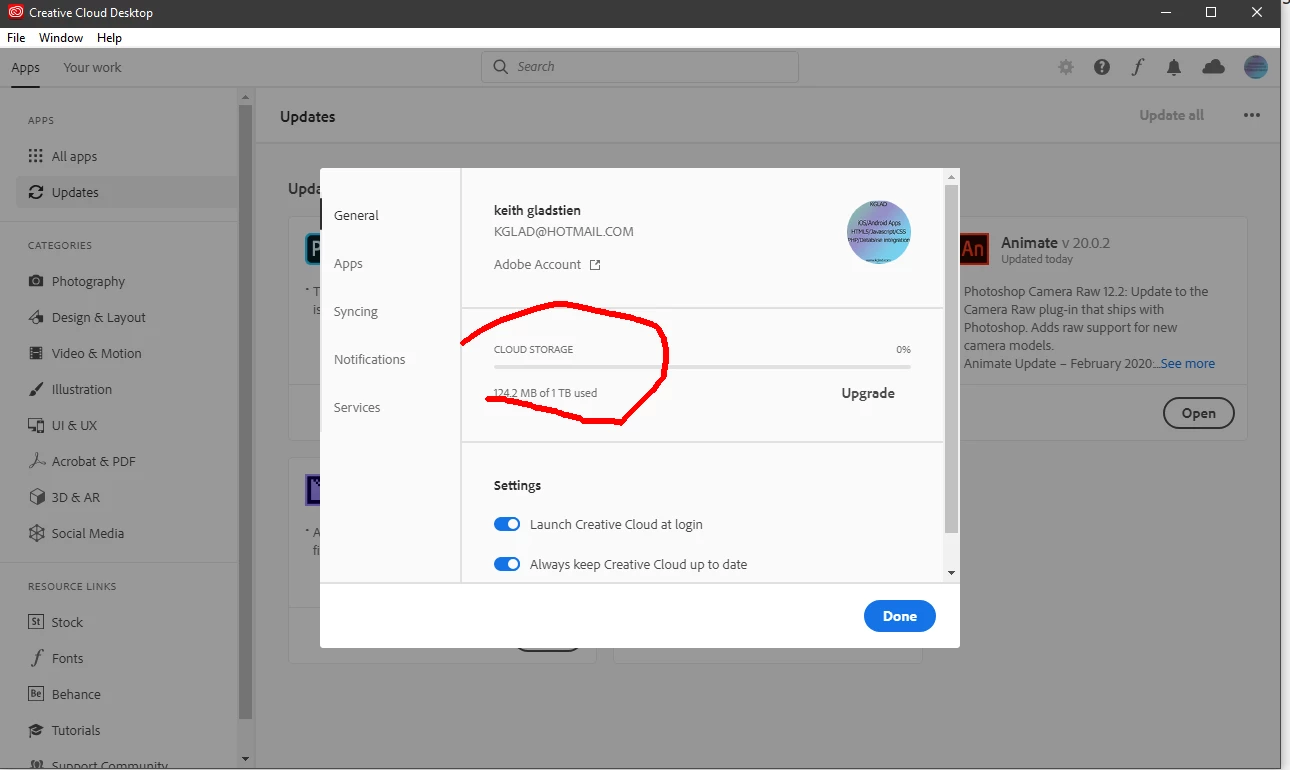Click the profile picture in the dialog
The image size is (1290, 770).
pos(879,232)
